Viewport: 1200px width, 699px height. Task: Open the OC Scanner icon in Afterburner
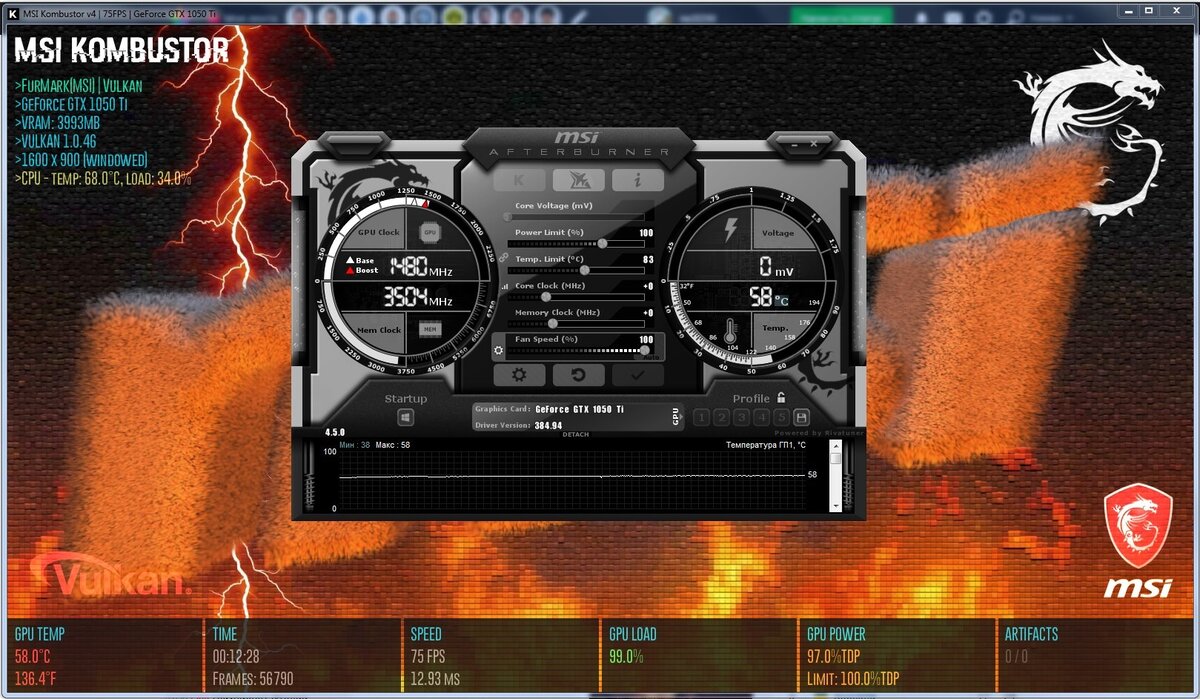point(579,180)
